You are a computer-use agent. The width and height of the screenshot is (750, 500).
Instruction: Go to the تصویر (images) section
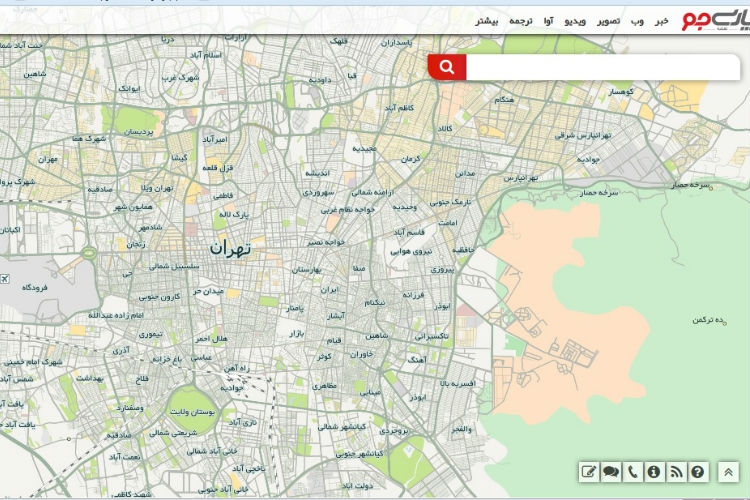(608, 20)
